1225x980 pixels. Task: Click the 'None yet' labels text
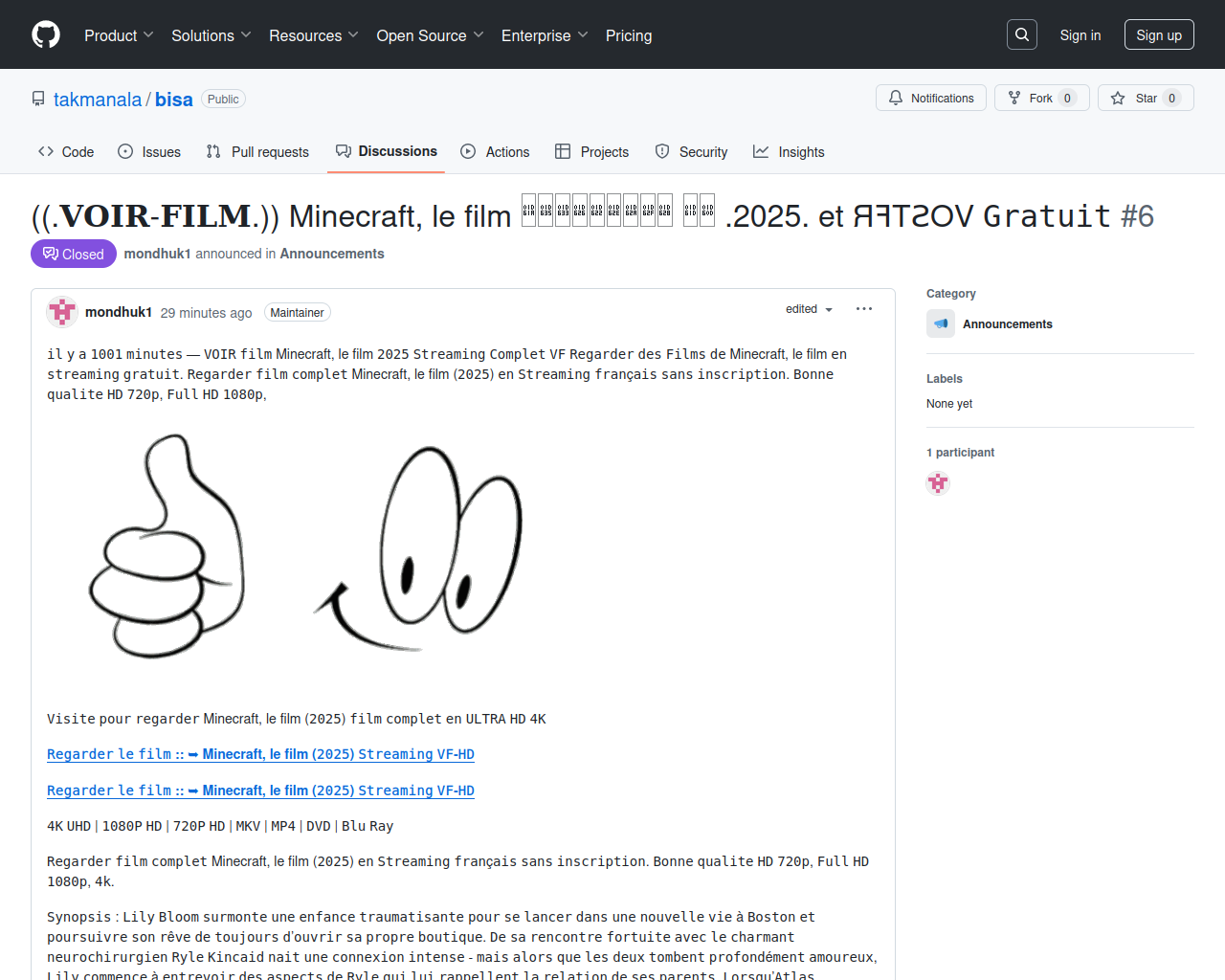(x=949, y=404)
